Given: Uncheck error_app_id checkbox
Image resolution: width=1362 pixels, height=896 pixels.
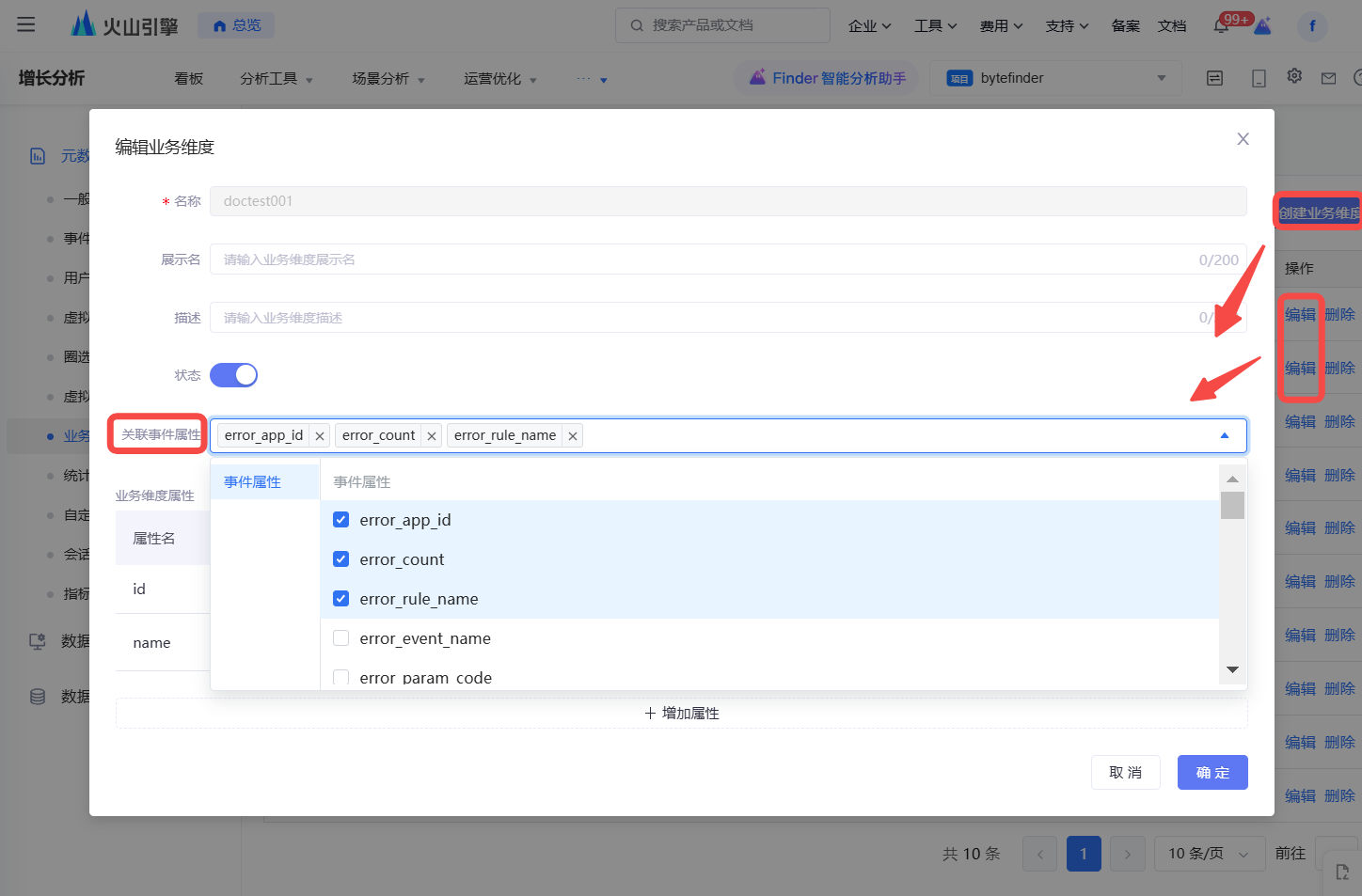Looking at the screenshot, I should pos(341,520).
